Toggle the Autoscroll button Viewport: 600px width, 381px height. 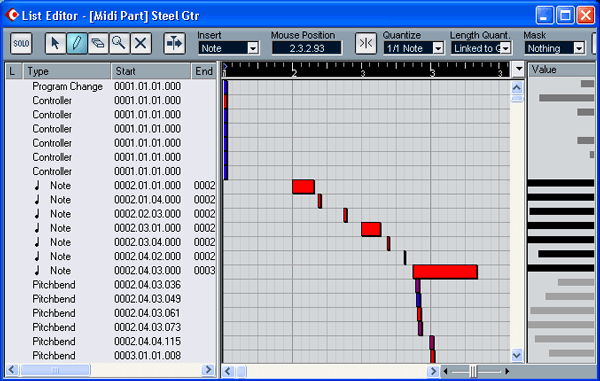click(174, 43)
